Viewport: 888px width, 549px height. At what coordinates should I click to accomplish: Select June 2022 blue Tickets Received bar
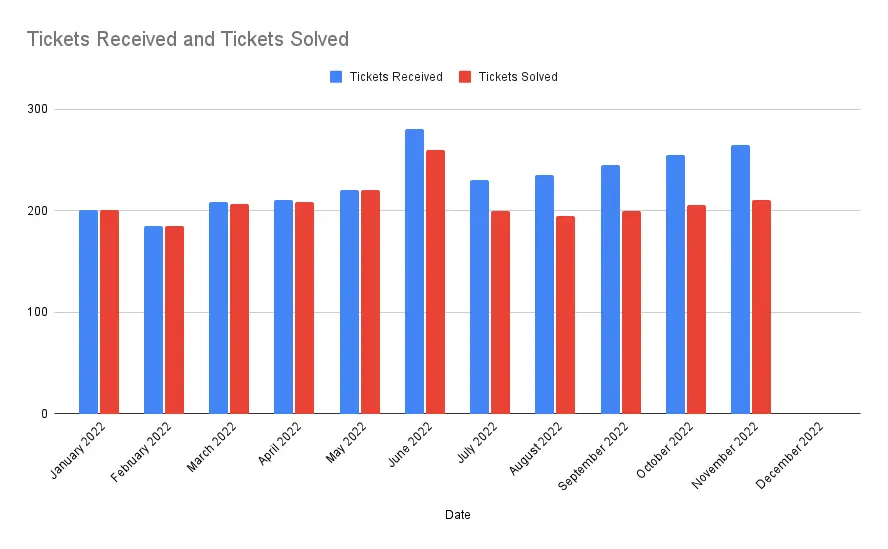414,271
